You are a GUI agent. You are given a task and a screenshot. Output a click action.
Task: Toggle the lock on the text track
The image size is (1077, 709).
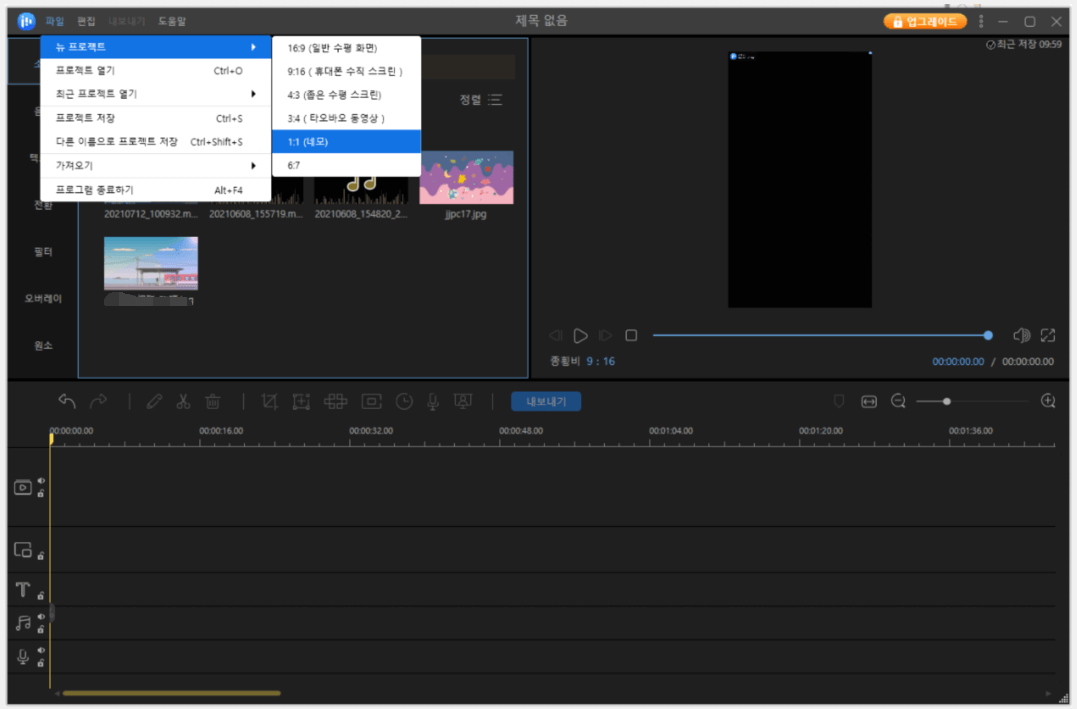pos(41,595)
